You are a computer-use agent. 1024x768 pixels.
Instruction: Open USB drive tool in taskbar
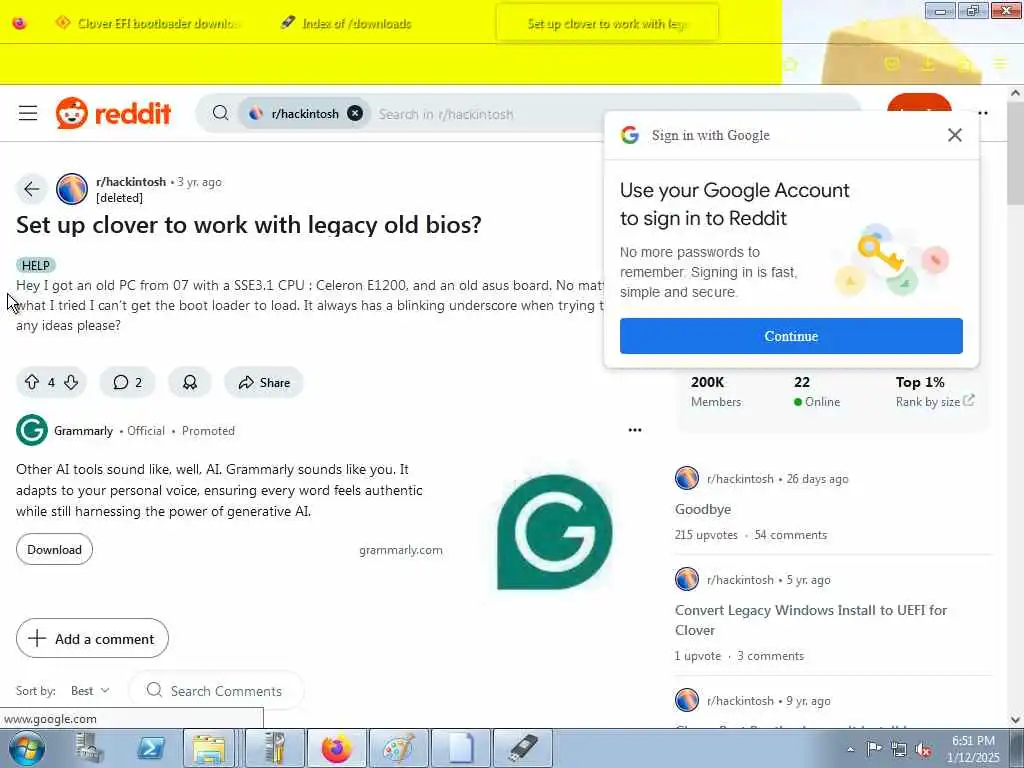pos(522,748)
